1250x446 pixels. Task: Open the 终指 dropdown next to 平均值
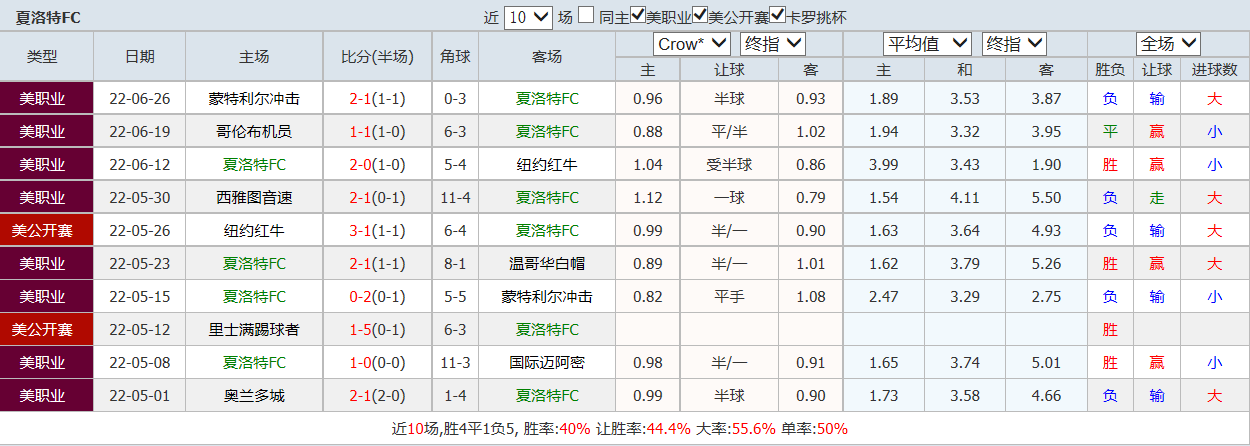tap(1013, 44)
